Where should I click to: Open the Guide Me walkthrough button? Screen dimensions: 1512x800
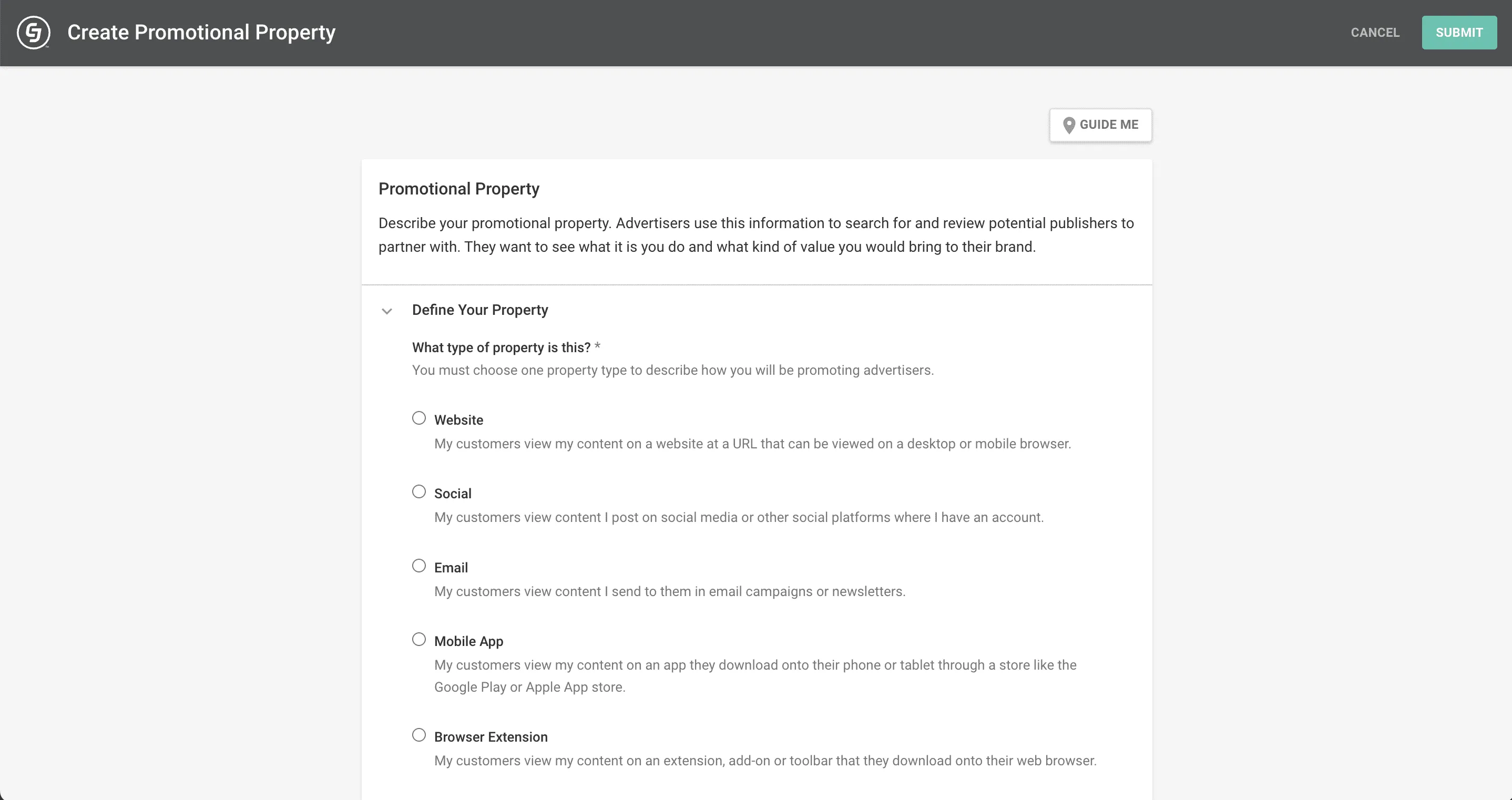click(x=1100, y=125)
